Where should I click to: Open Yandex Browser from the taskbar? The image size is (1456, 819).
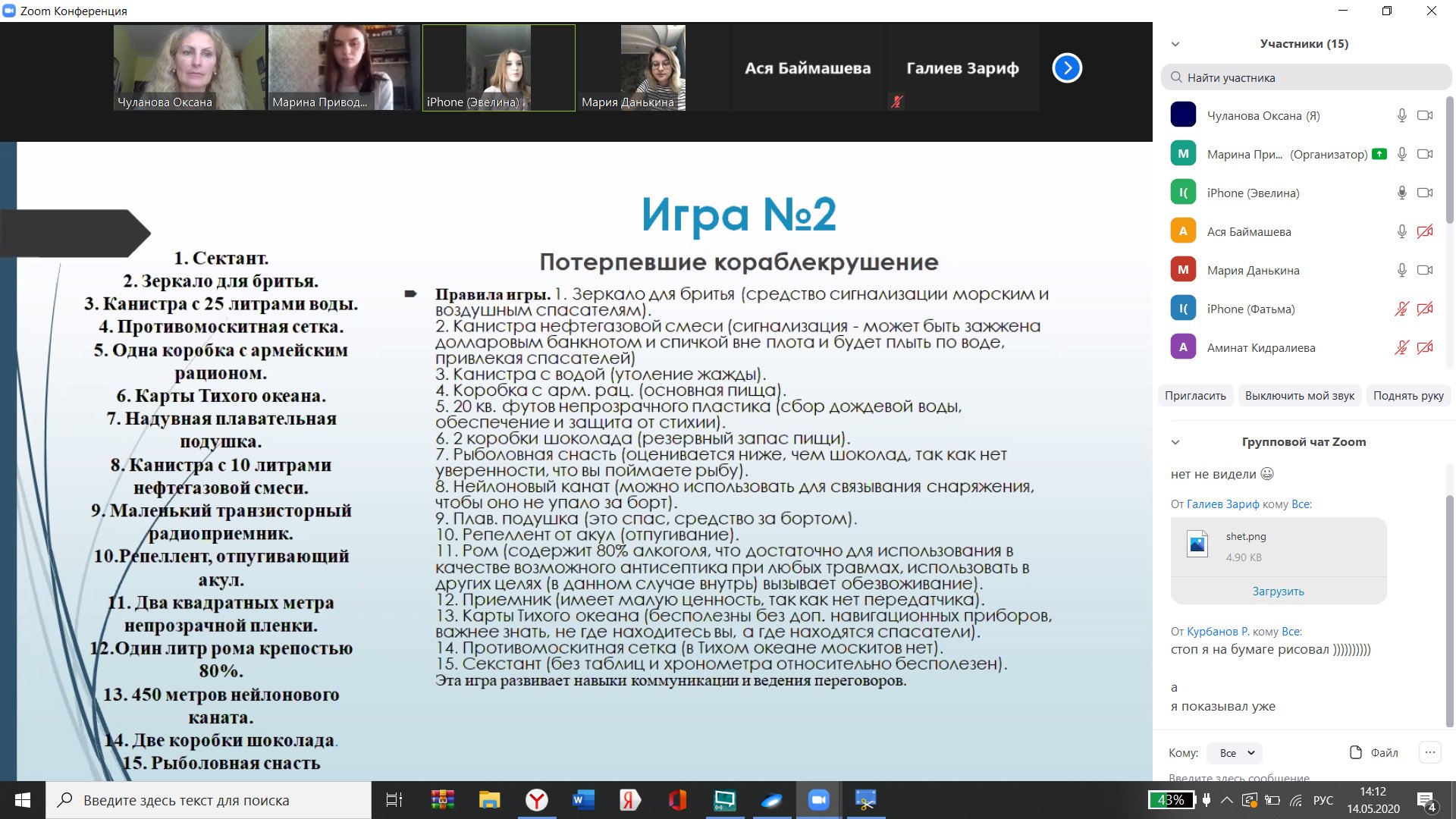[x=537, y=800]
